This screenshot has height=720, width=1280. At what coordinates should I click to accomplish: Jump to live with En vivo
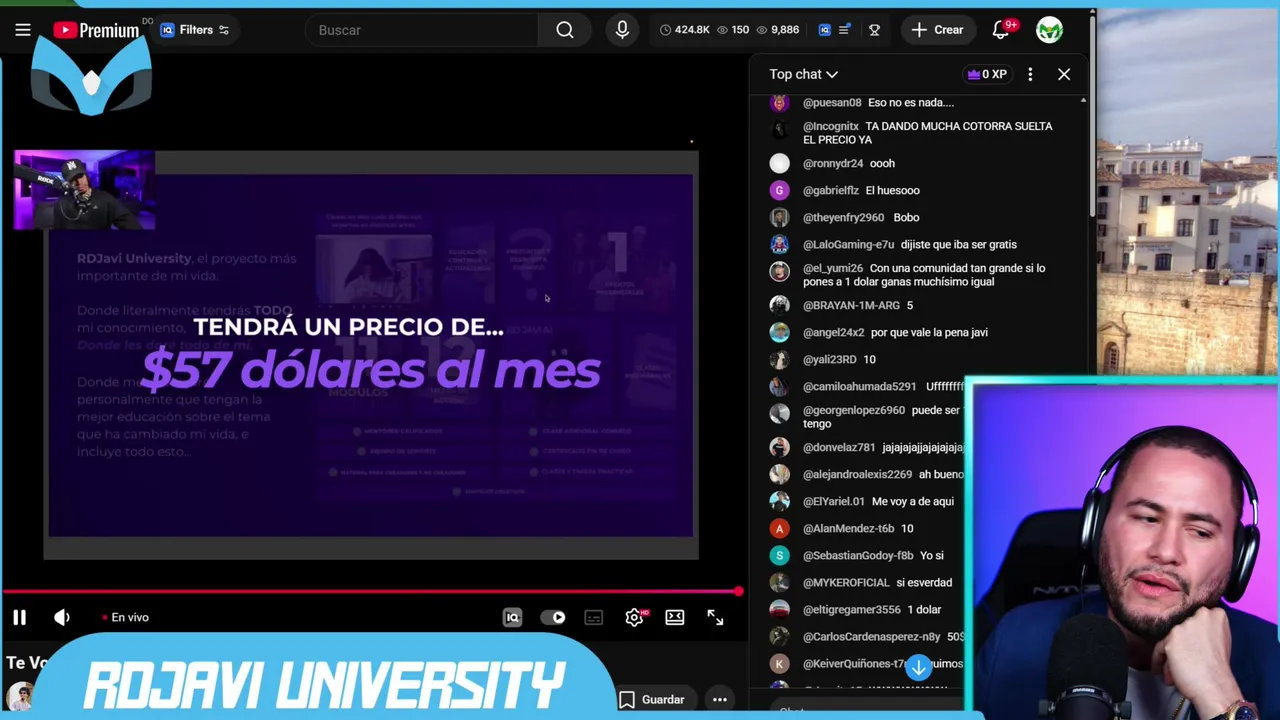[126, 617]
